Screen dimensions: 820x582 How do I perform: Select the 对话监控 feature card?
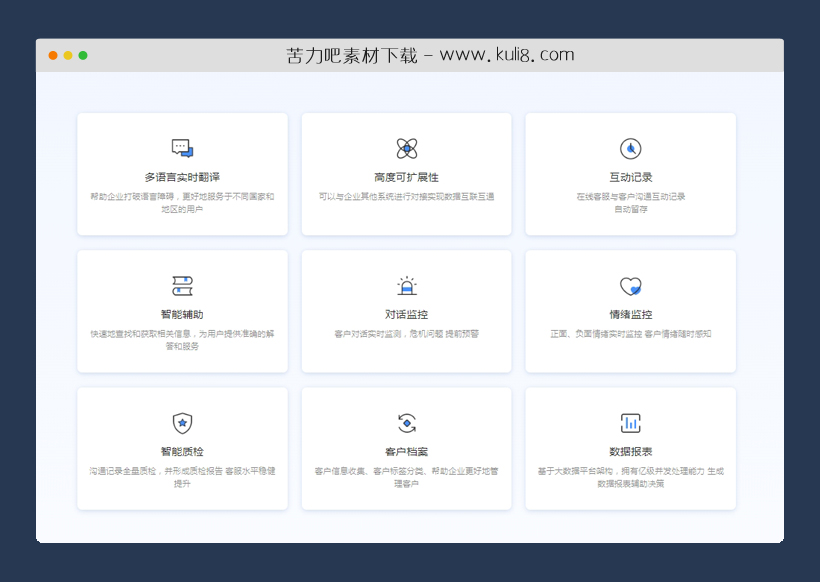(406, 311)
